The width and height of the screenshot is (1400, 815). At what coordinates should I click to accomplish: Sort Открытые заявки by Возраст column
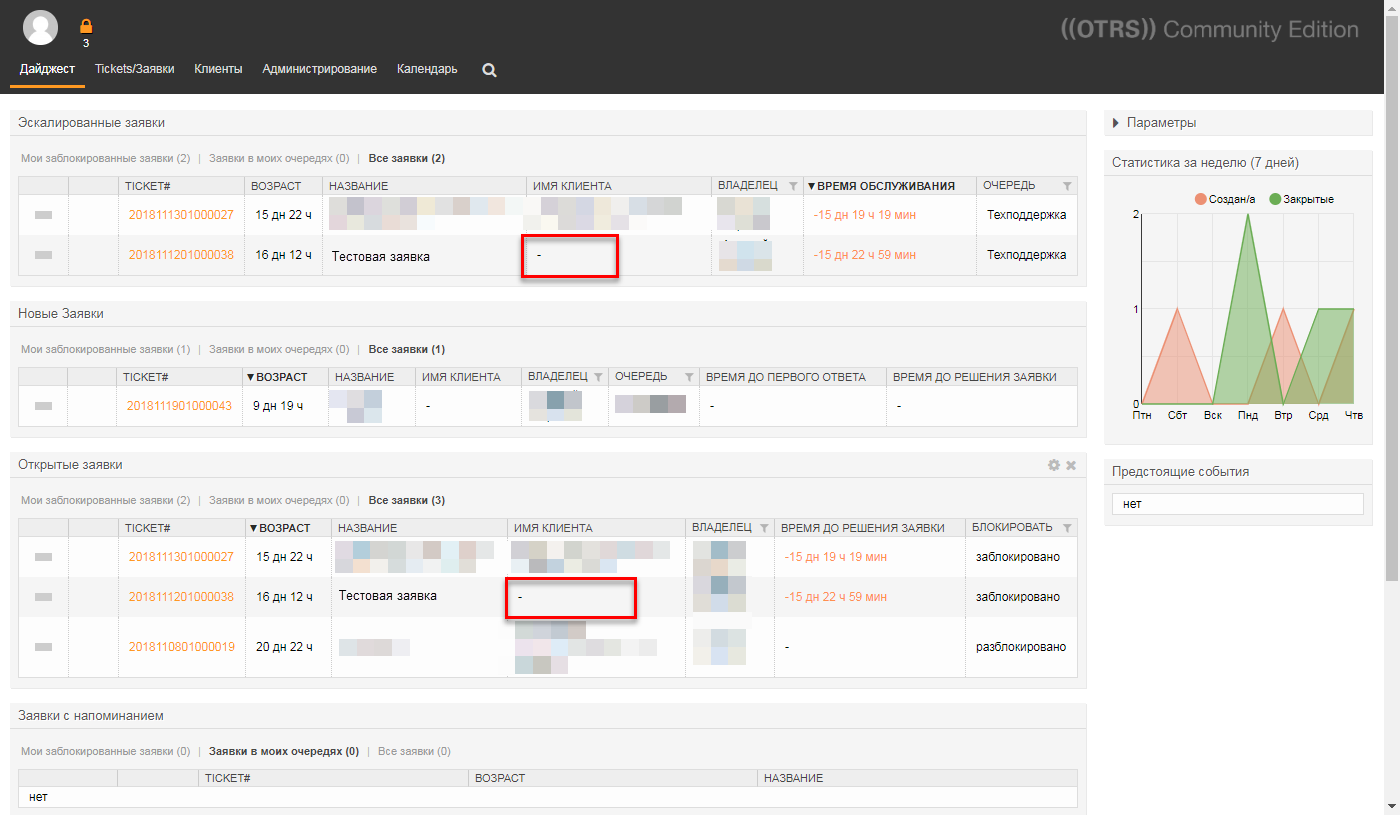(x=280, y=528)
